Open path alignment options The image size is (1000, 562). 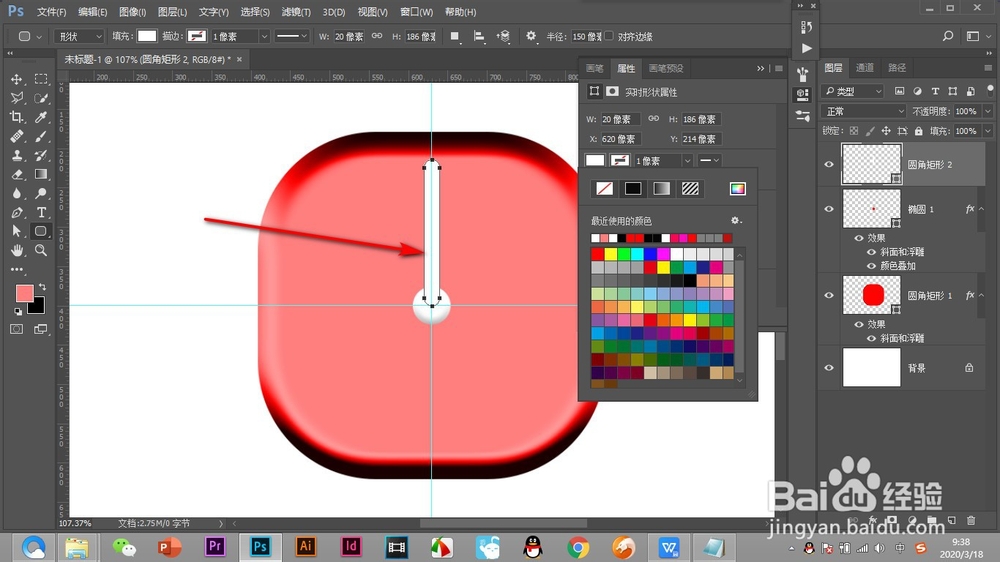(x=479, y=36)
